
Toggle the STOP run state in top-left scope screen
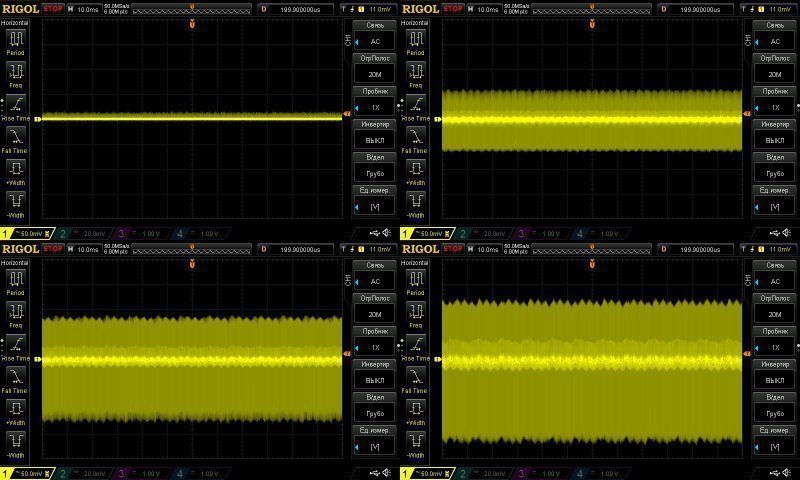(x=53, y=9)
